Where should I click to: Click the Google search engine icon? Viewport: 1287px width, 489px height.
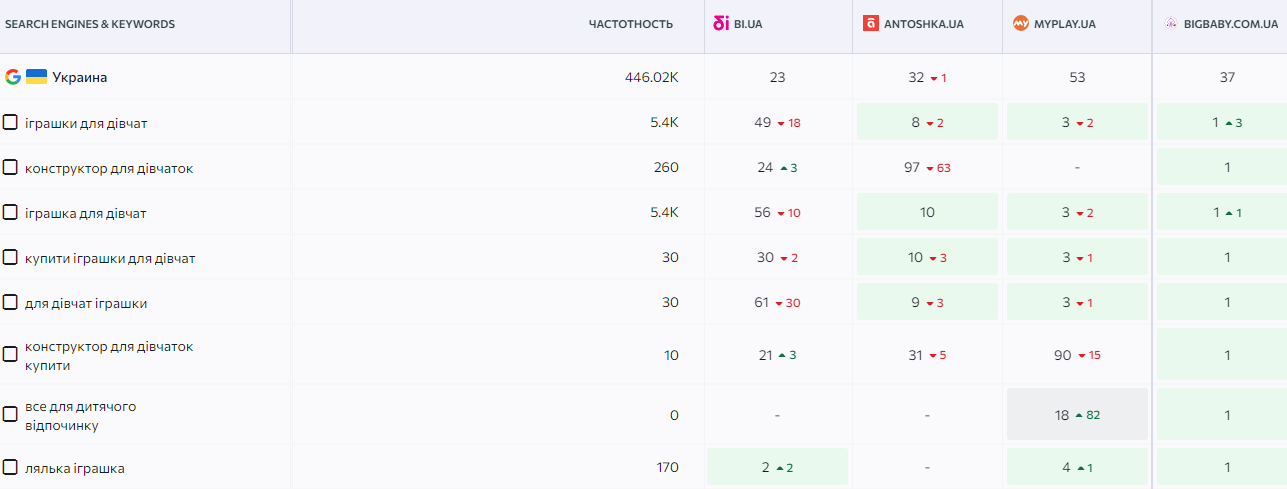coord(13,77)
